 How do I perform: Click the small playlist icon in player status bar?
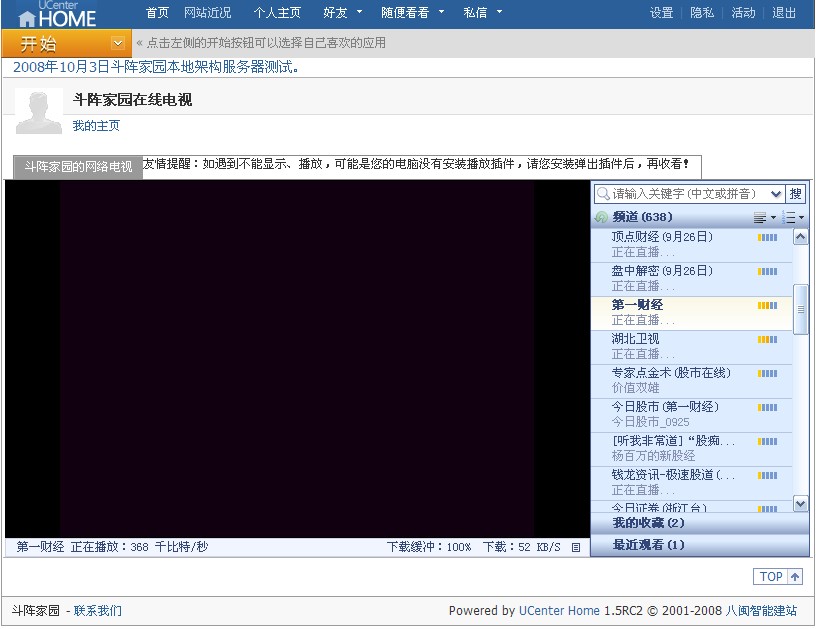coord(576,547)
